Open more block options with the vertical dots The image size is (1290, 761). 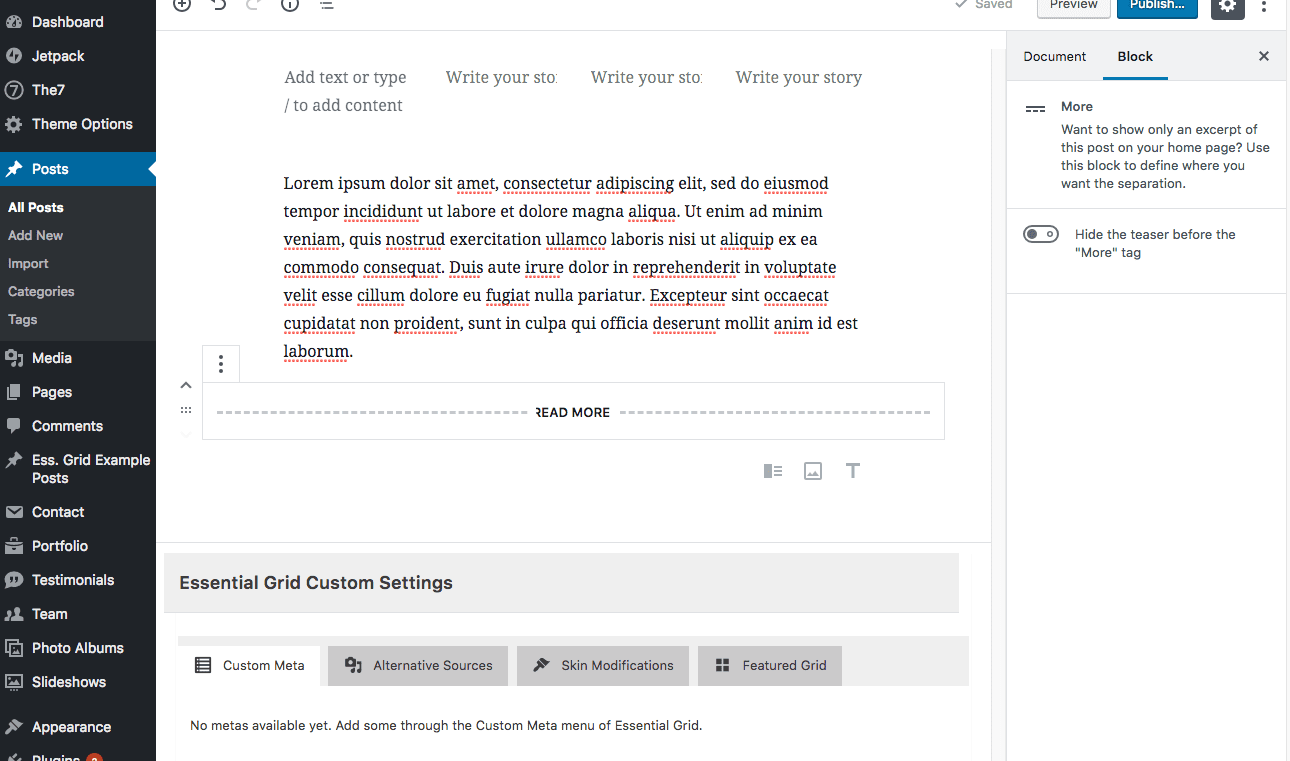(220, 364)
